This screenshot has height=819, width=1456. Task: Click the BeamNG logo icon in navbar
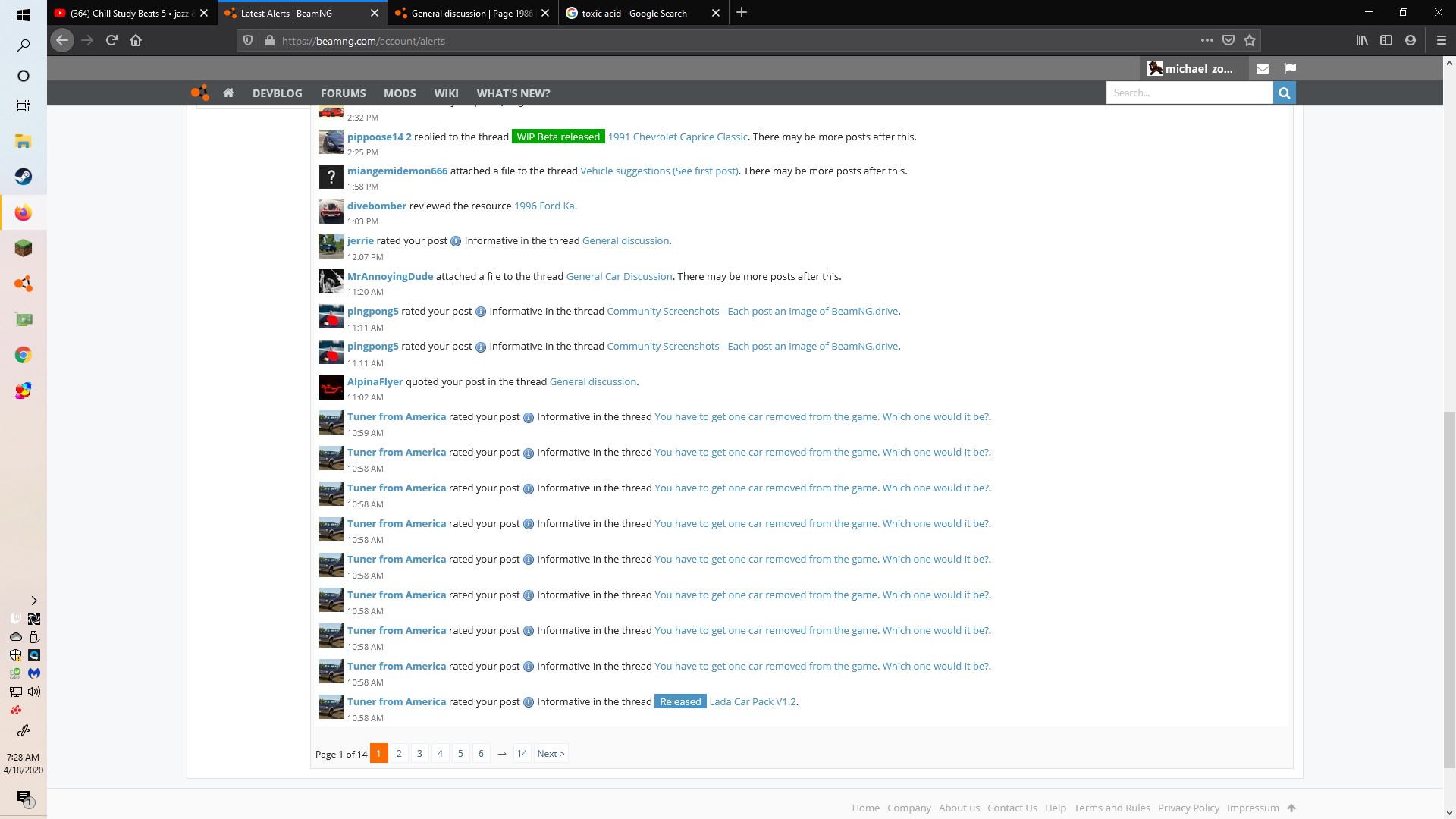click(200, 93)
